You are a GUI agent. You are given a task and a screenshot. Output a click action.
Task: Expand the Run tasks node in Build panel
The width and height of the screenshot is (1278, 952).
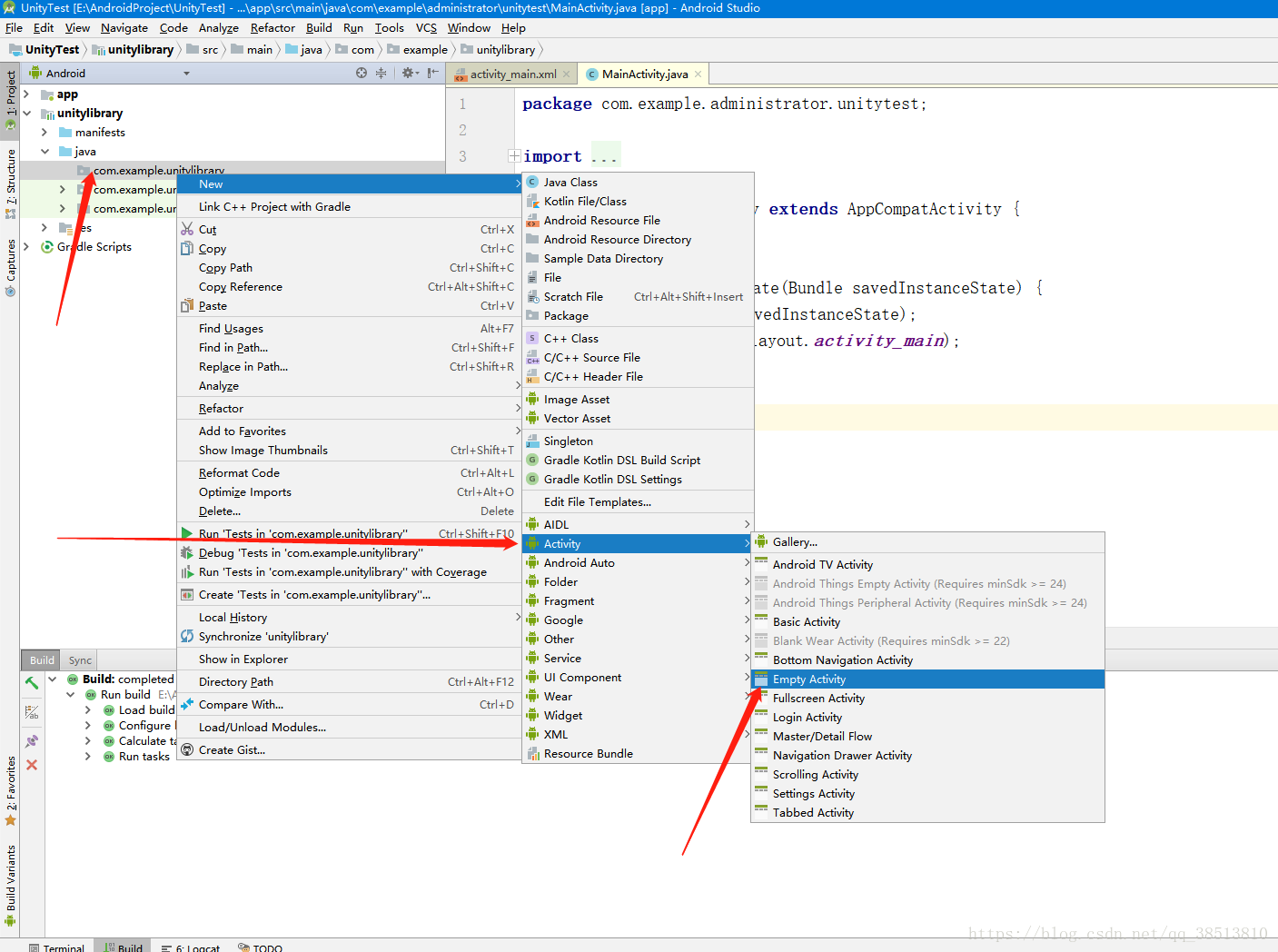click(x=88, y=757)
